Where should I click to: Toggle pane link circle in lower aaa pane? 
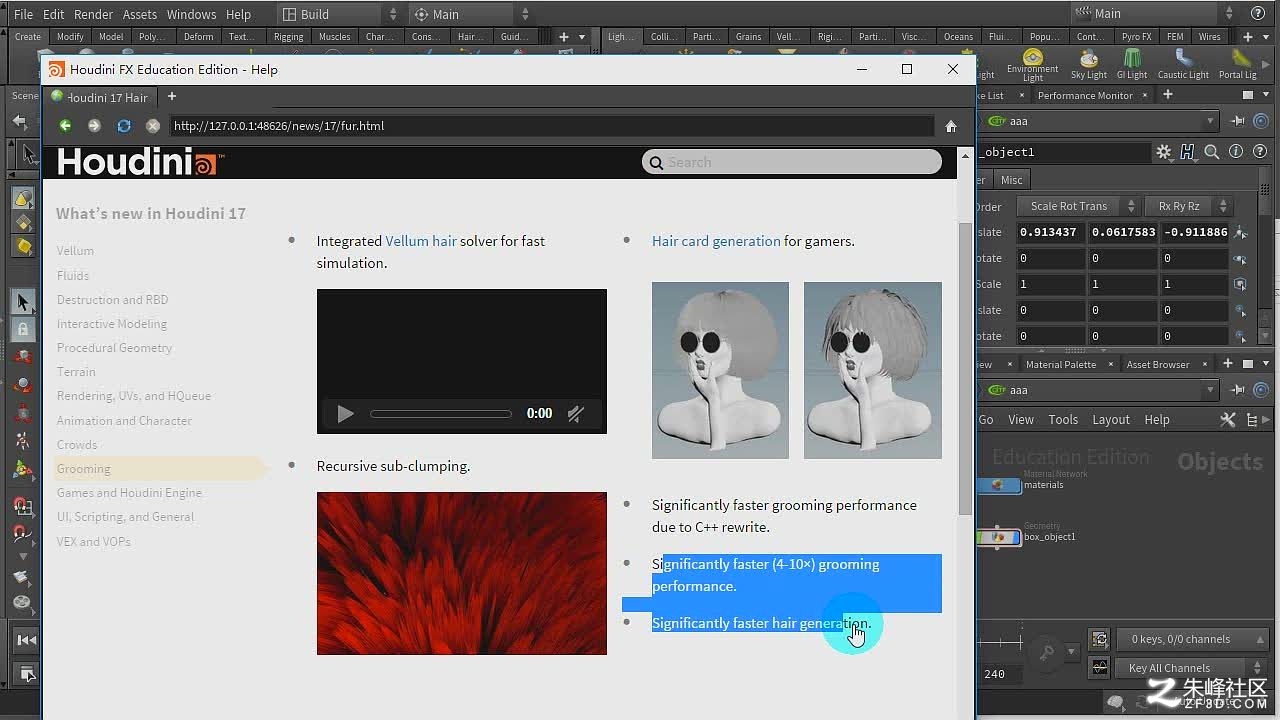1261,390
